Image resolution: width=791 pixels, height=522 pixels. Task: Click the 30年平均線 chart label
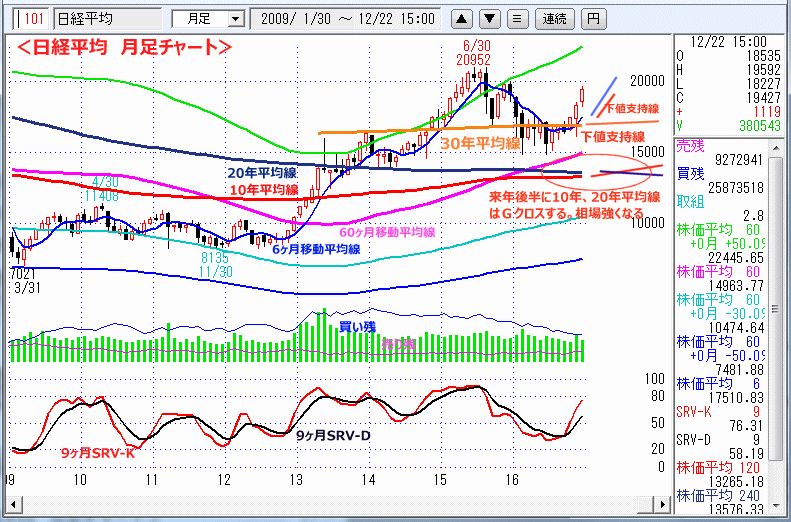(x=480, y=143)
